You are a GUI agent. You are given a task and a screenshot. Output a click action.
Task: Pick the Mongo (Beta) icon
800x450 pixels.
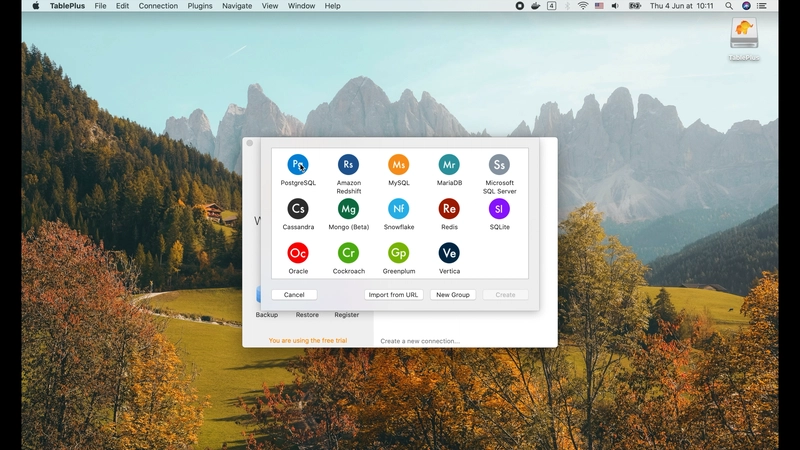coord(348,209)
